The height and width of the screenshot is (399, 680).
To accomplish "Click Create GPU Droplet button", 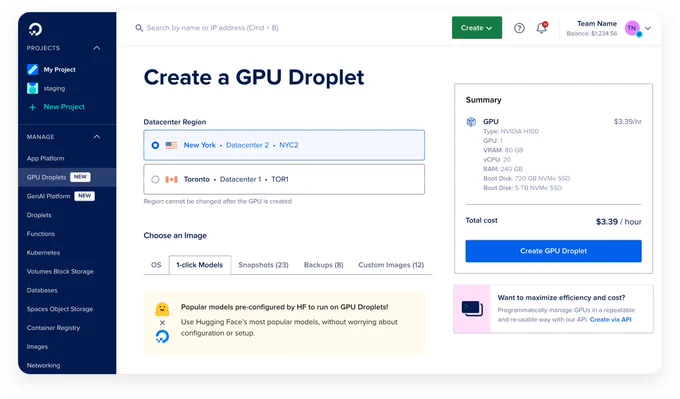I will click(x=553, y=251).
